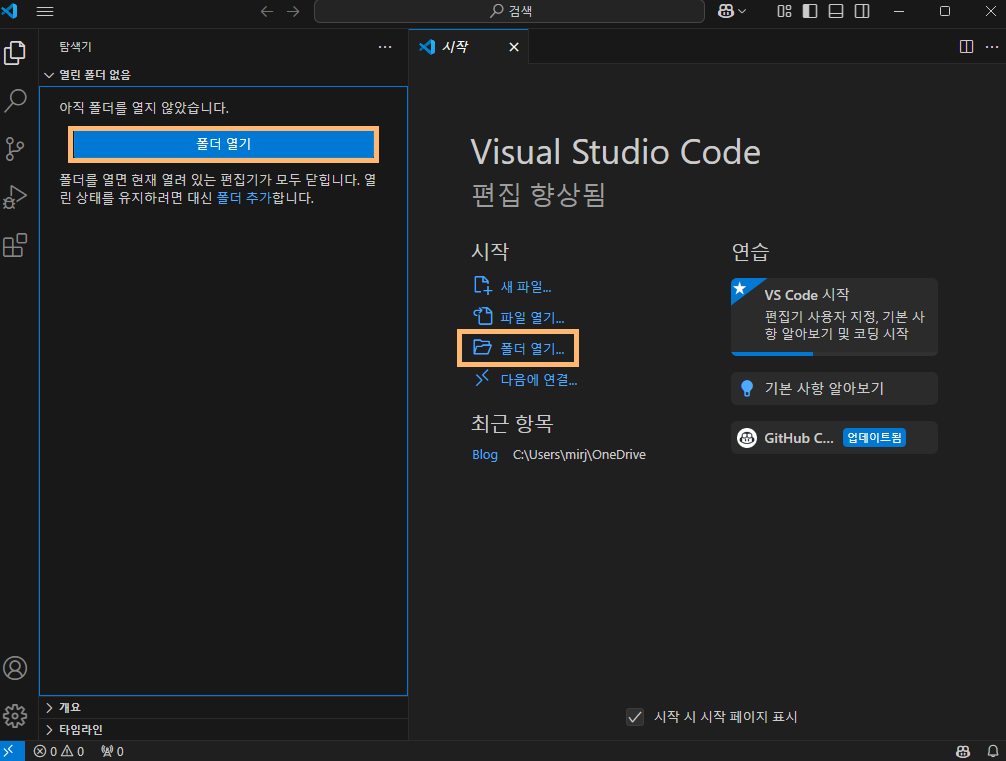Click 다음에 연결... link

pos(525,380)
